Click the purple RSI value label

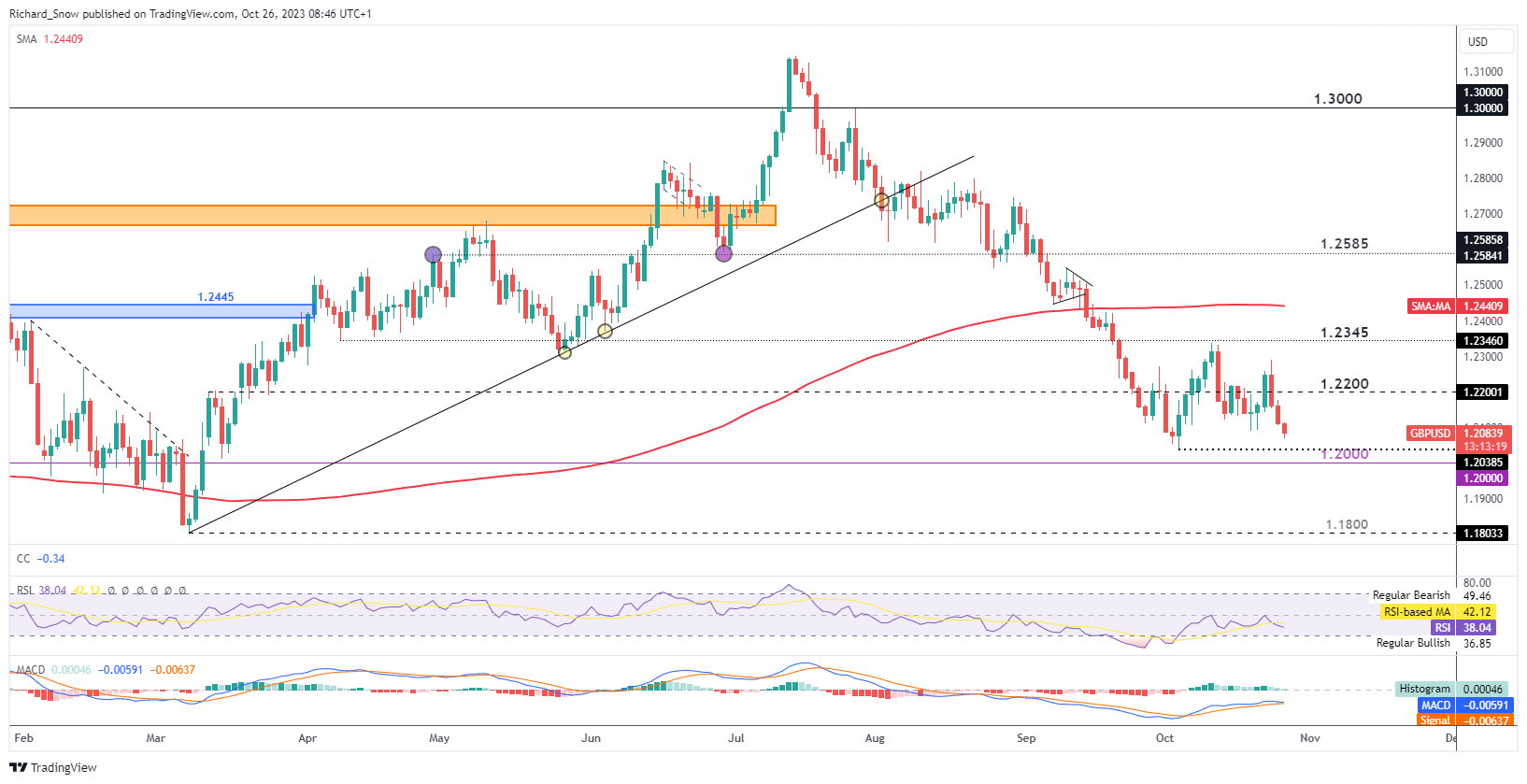click(x=1442, y=628)
